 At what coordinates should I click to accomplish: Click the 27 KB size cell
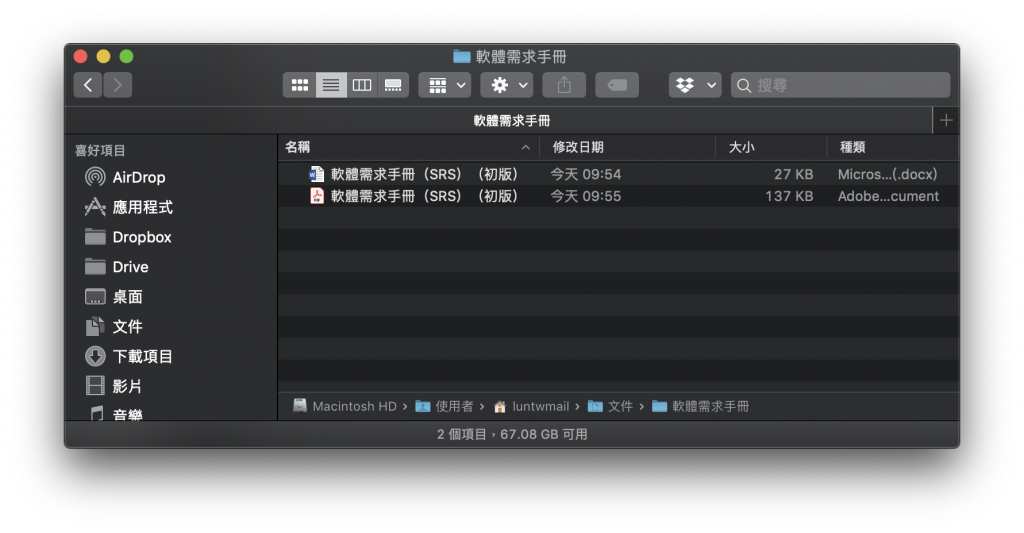click(x=793, y=174)
